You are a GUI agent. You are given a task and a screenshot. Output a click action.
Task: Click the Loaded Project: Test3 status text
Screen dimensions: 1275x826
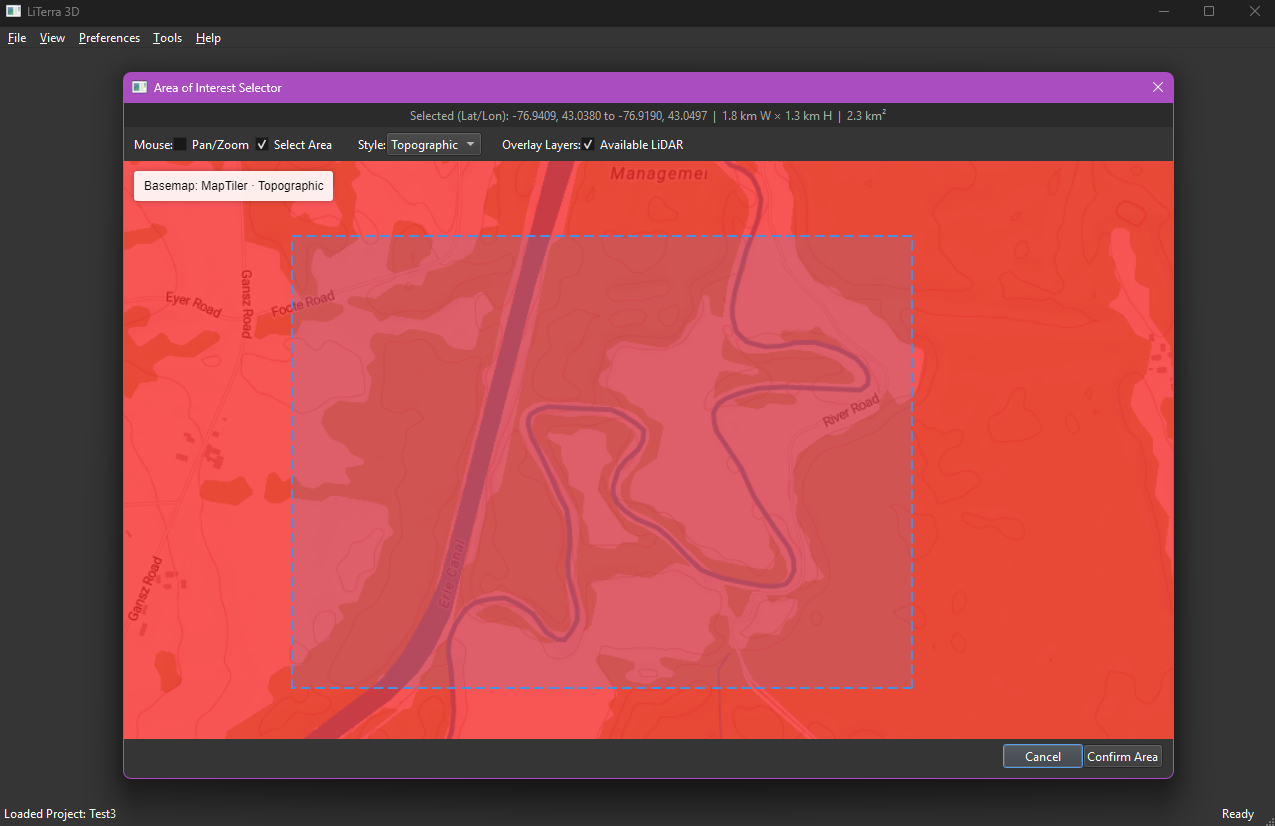pyautogui.click(x=60, y=813)
